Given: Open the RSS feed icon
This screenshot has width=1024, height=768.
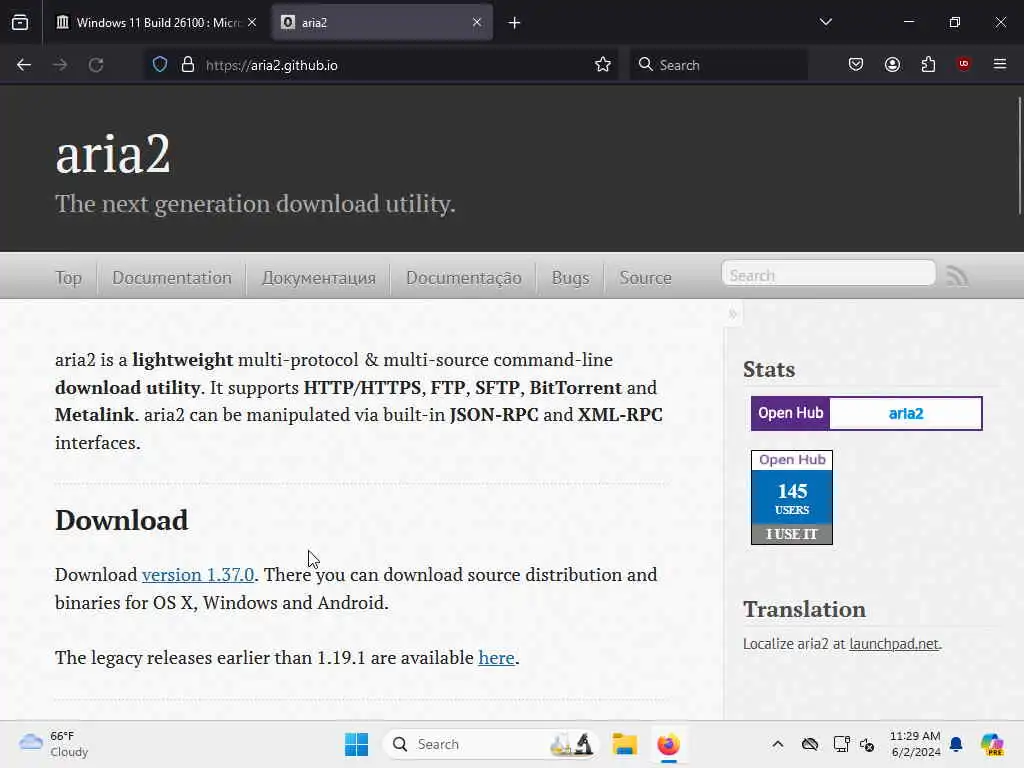Looking at the screenshot, I should 957,276.
